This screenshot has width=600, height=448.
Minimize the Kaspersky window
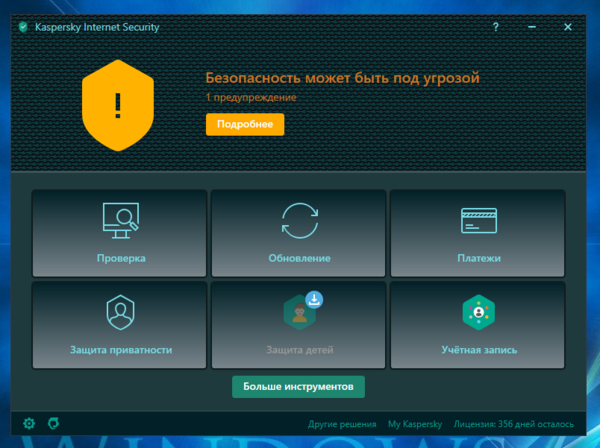(x=532, y=27)
